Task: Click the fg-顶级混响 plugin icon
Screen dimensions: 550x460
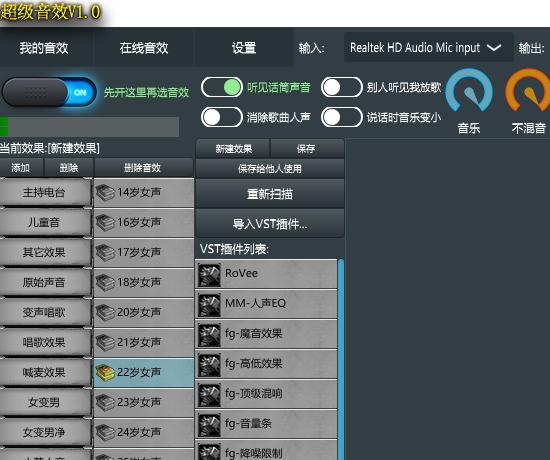Action: (x=209, y=395)
